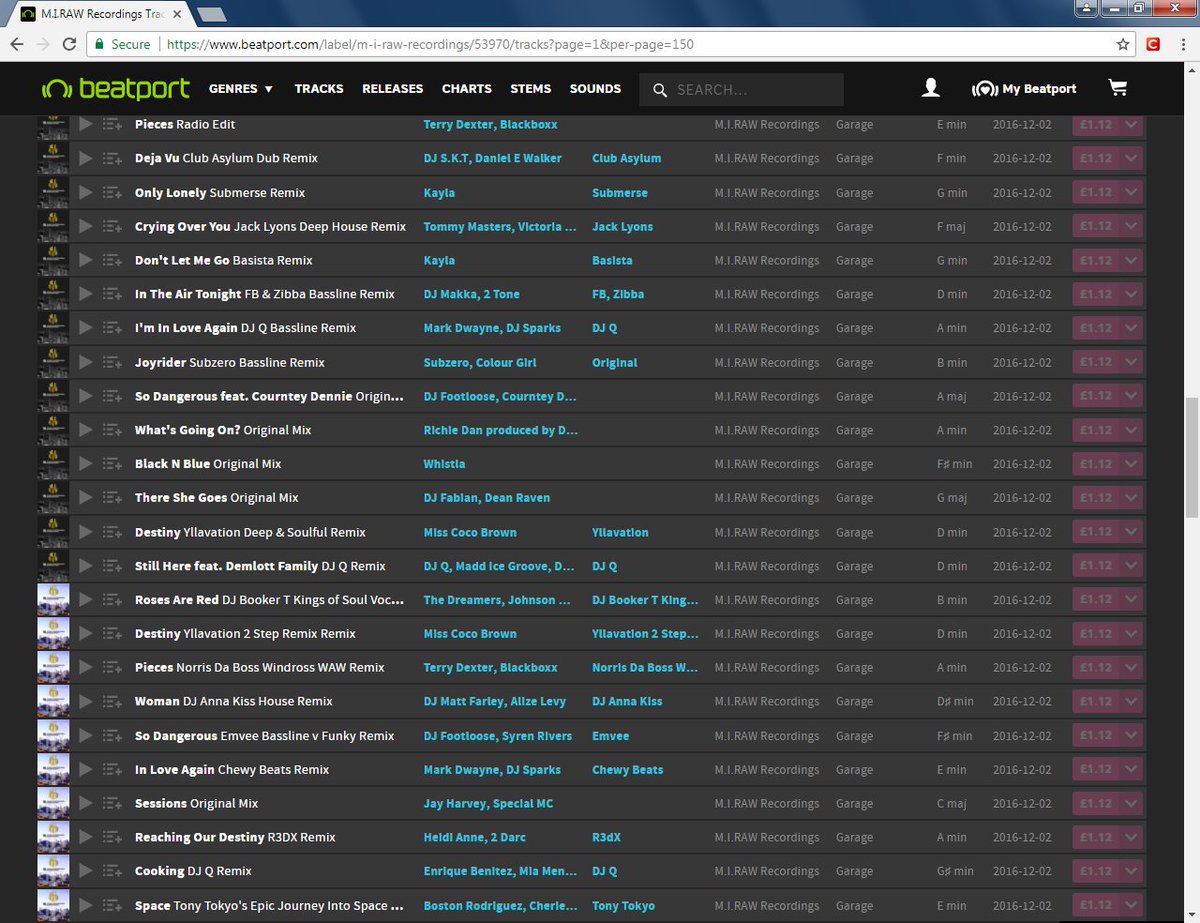This screenshot has width=1200, height=923.
Task: Add In Love Again Chewy Beats to queue
Action: pos(111,769)
